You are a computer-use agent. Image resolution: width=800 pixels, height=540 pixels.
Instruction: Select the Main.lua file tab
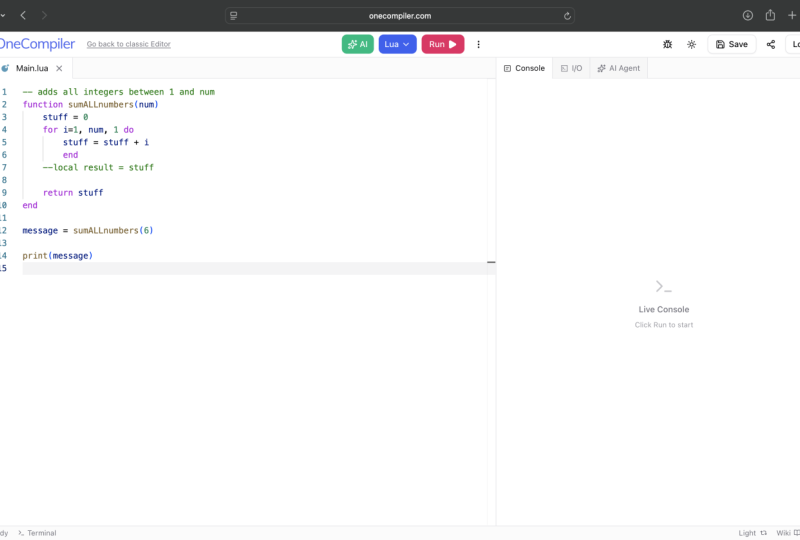click(x=32, y=68)
